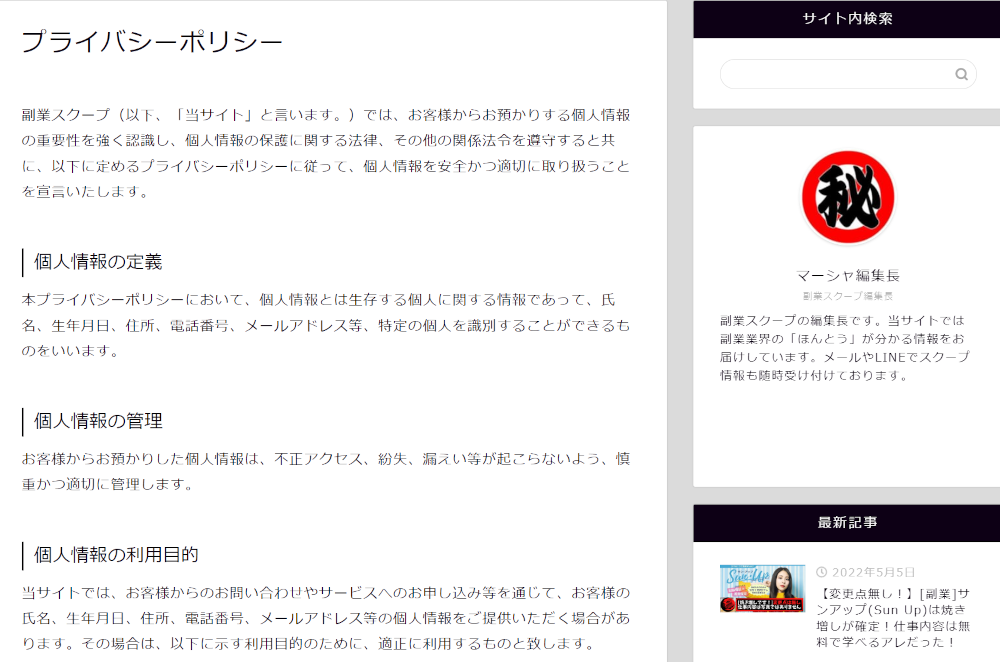Open the マーシャ編集長 author name
The image size is (1000, 662).
[848, 275]
